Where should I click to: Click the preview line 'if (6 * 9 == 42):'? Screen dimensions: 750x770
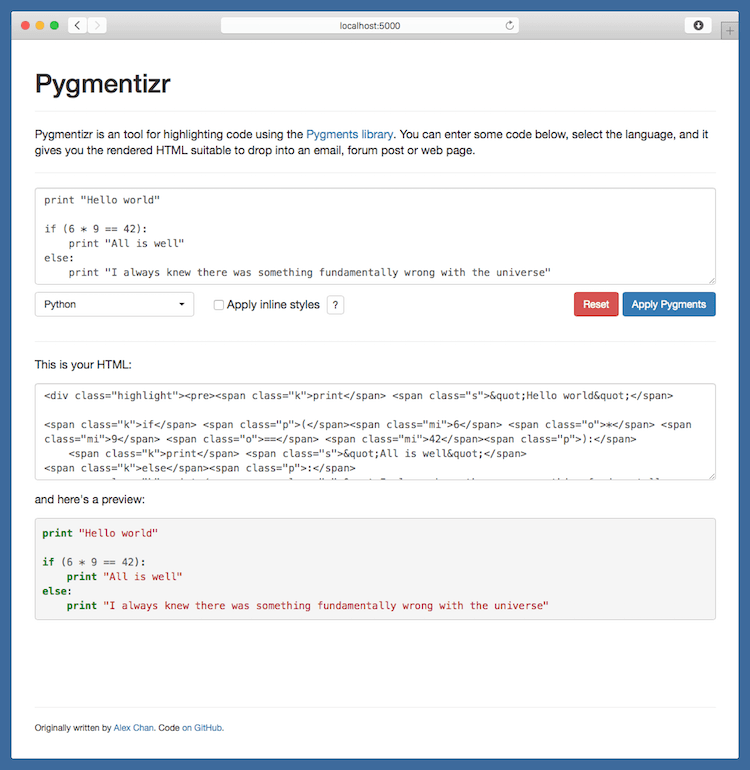94,562
